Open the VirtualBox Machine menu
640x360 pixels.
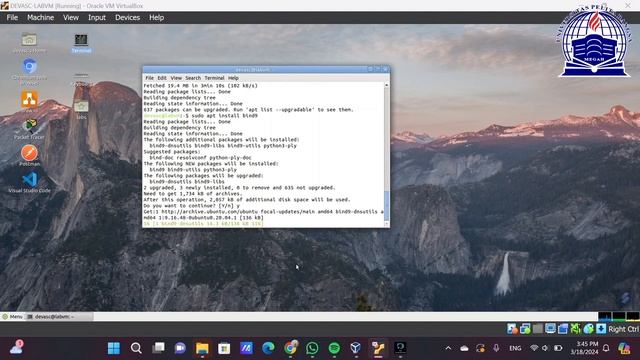coord(40,18)
